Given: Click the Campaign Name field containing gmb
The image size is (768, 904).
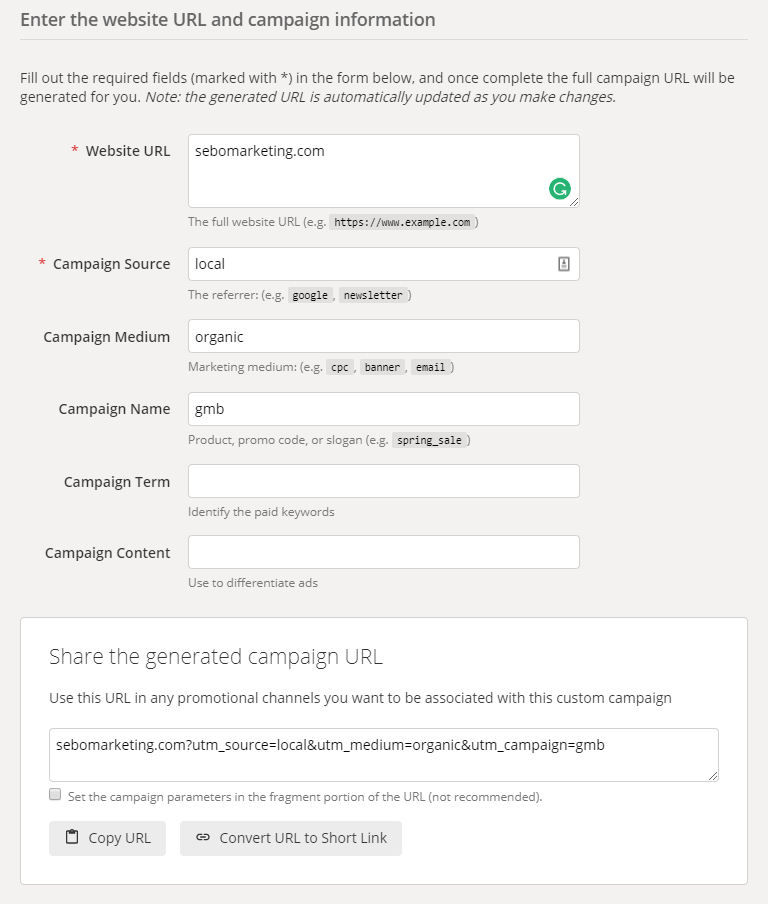Looking at the screenshot, I should (383, 409).
